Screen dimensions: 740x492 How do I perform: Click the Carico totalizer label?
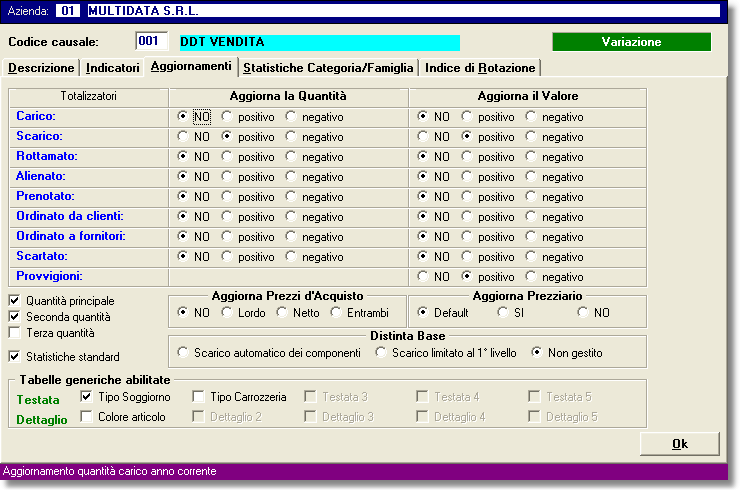(x=36, y=116)
